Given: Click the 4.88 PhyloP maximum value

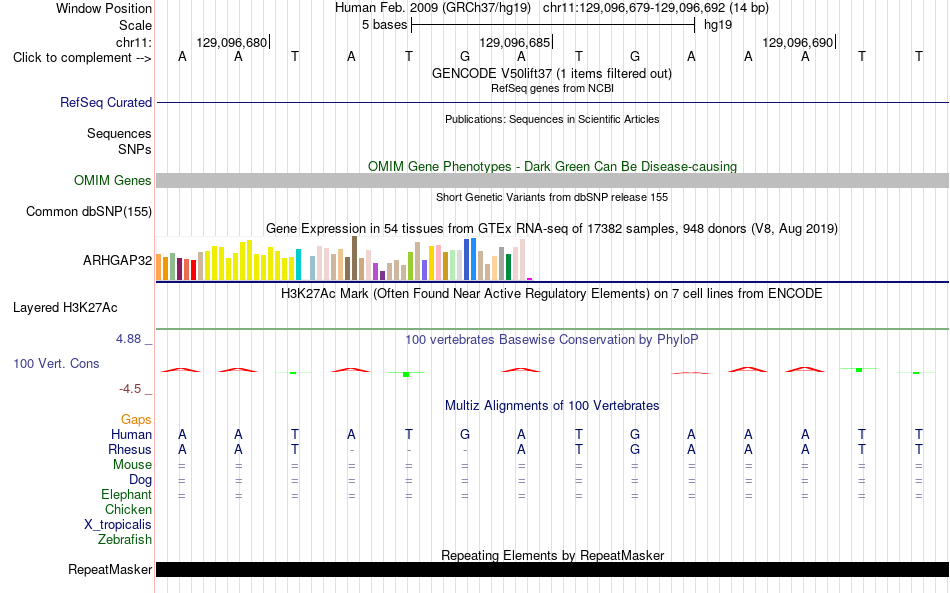Looking at the screenshot, I should (x=128, y=339).
